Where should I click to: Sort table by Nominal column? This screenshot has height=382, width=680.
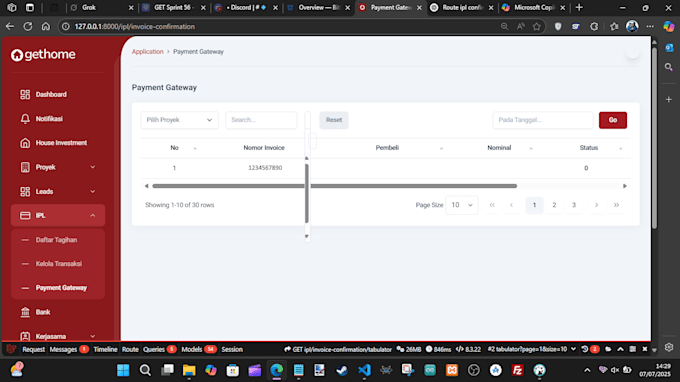coord(499,148)
